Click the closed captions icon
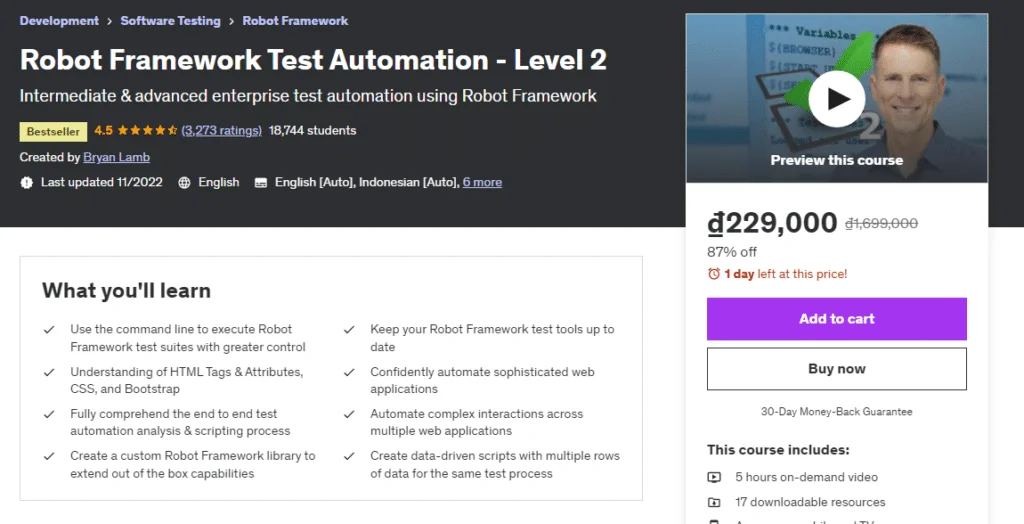The height and width of the screenshot is (524, 1024). click(261, 182)
